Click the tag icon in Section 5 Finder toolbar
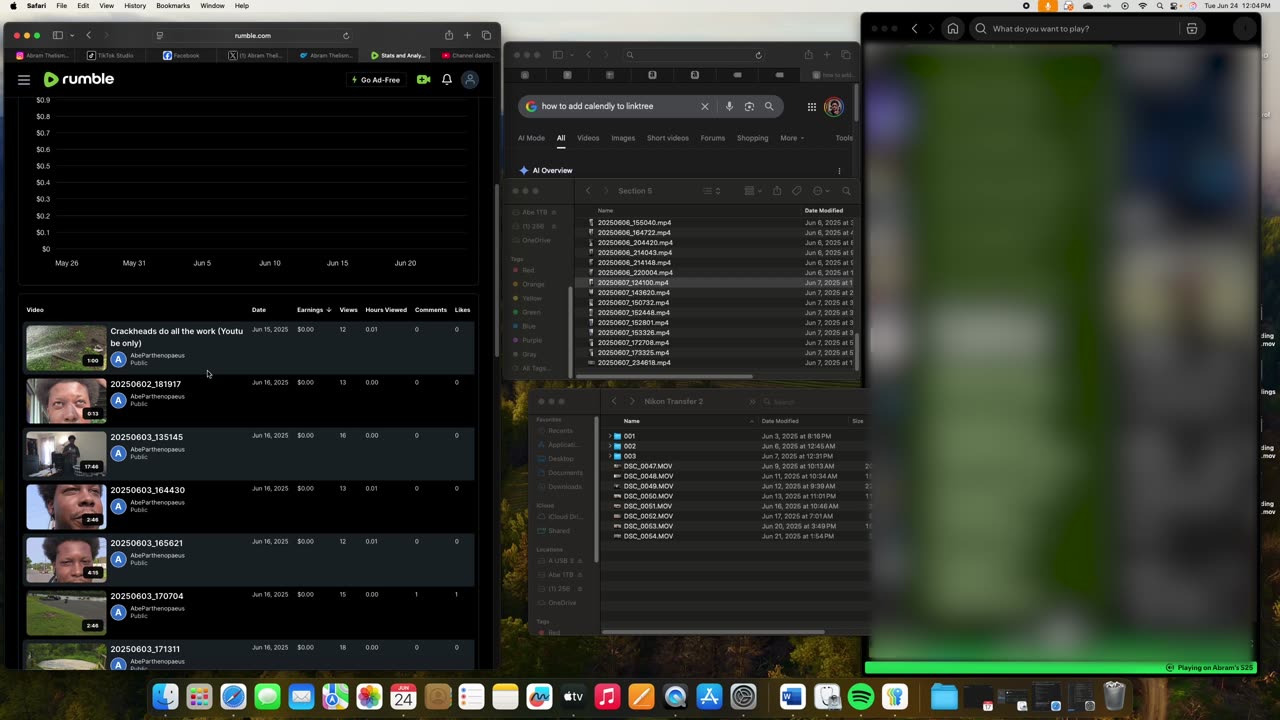 click(x=797, y=191)
